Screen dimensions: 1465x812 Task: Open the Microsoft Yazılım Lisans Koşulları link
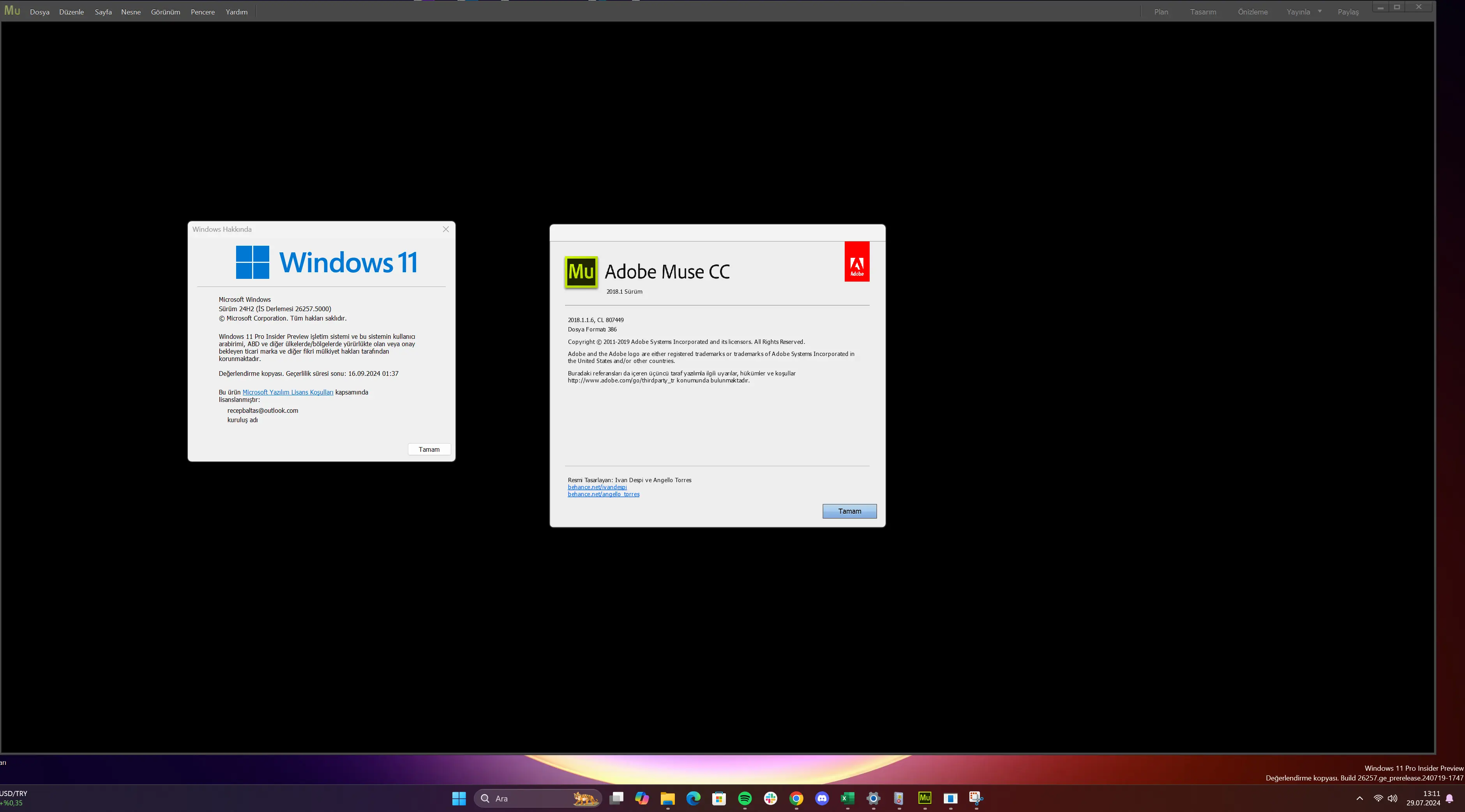click(x=288, y=392)
